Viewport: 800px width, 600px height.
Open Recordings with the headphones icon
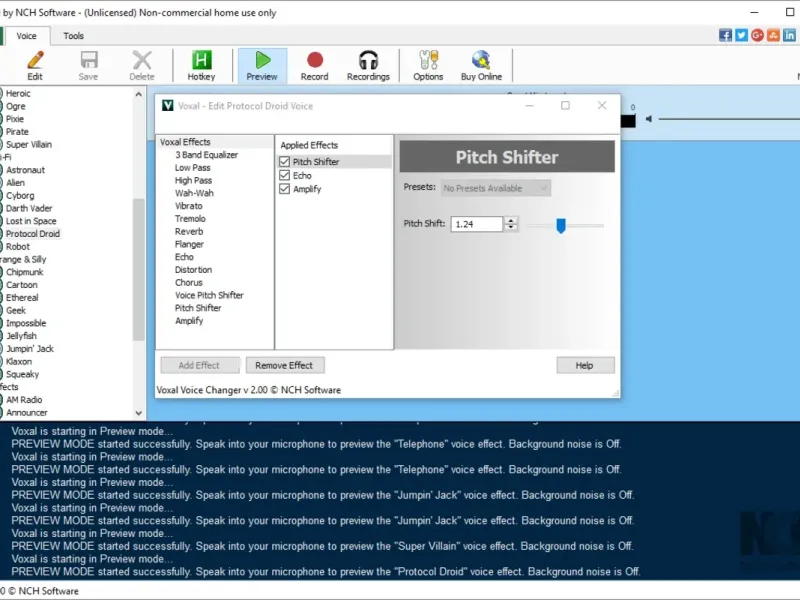pyautogui.click(x=368, y=65)
